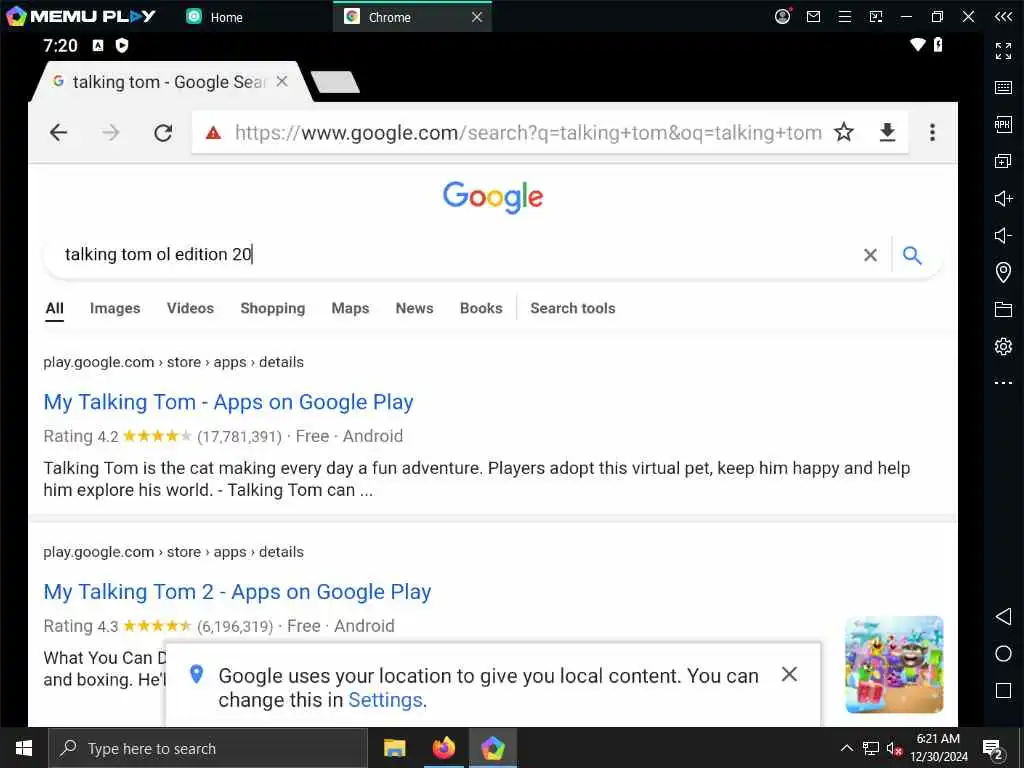1024x768 pixels.
Task: Open Search tools options
Action: 573,308
